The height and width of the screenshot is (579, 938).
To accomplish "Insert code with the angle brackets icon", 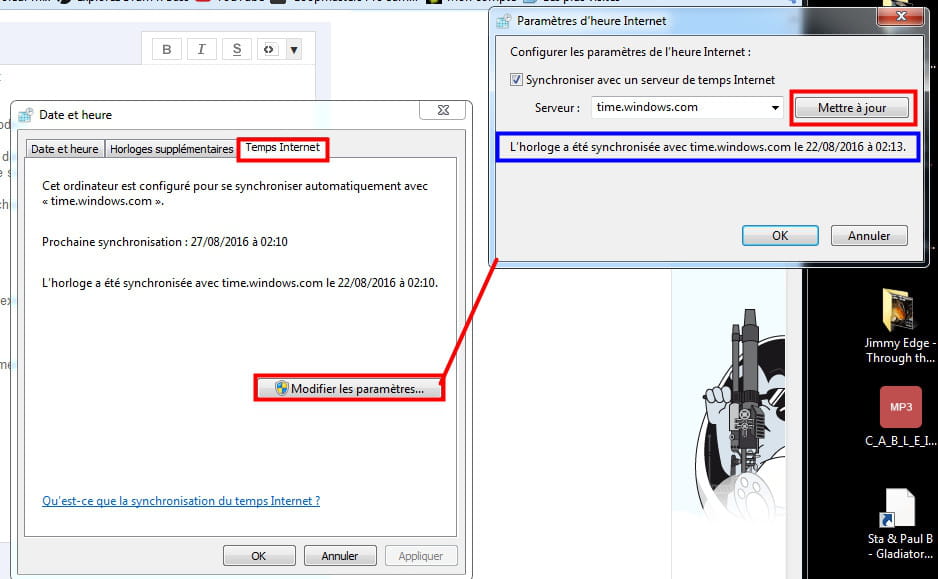I will (268, 50).
